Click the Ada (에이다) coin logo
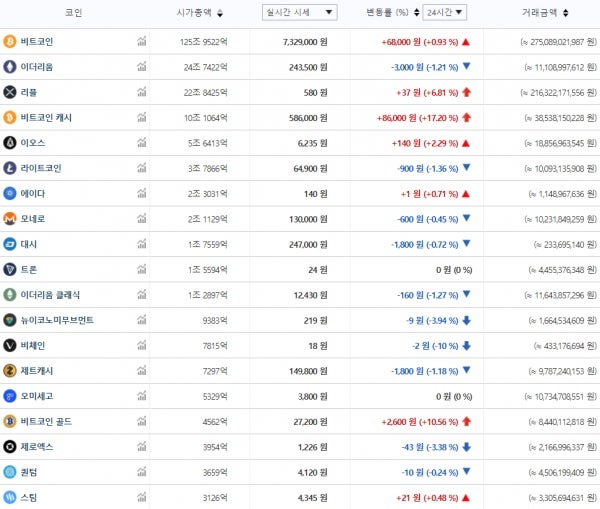This screenshot has height=509, width=600. [10, 193]
